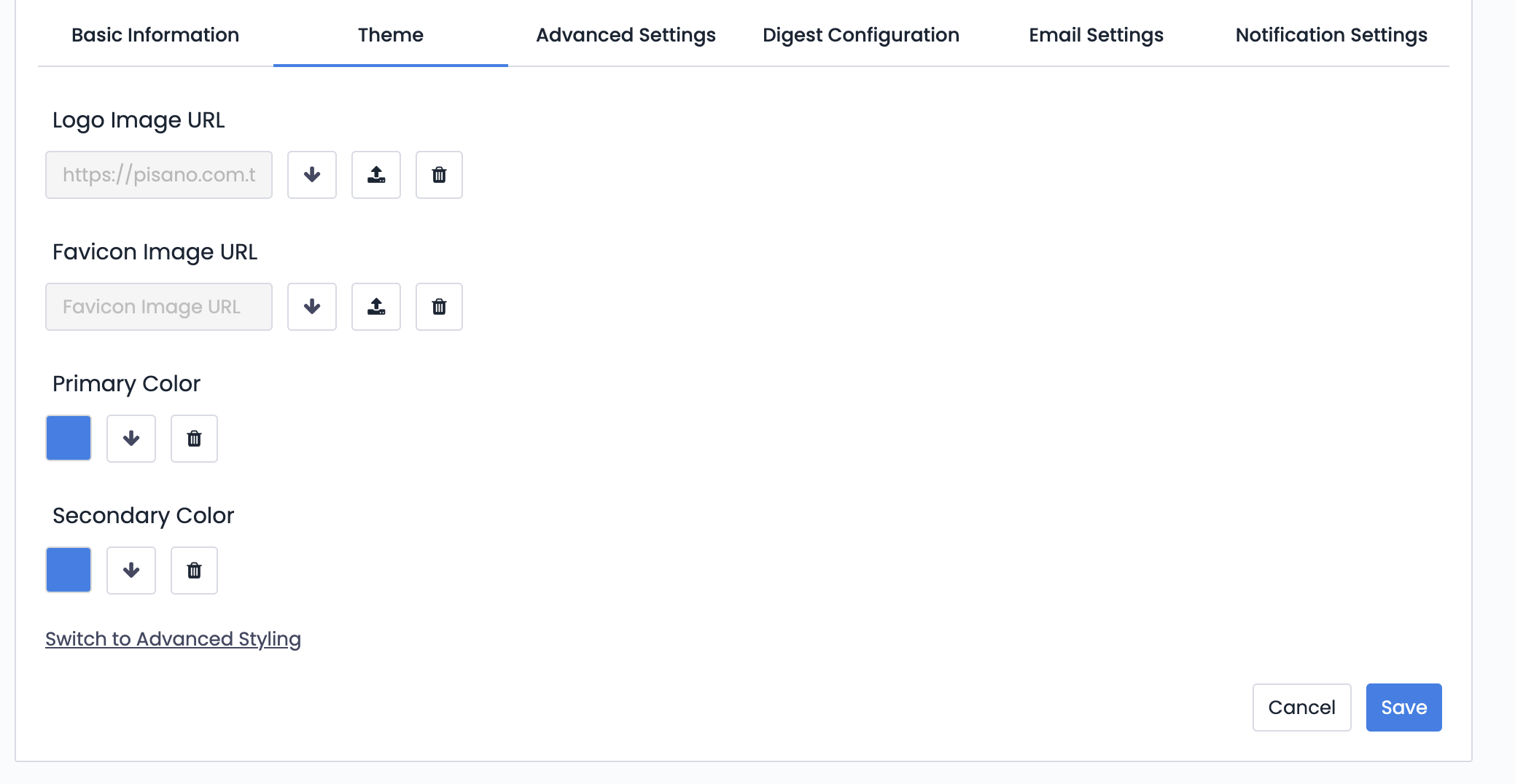
Task: Delete the Logo Image URL value
Action: pyautogui.click(x=439, y=175)
